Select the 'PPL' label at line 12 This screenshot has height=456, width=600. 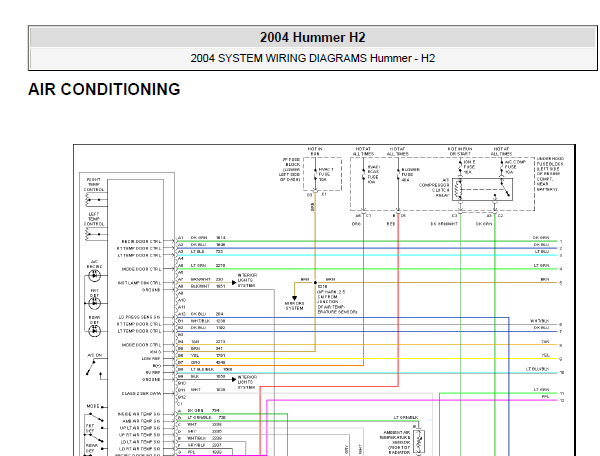coord(545,397)
